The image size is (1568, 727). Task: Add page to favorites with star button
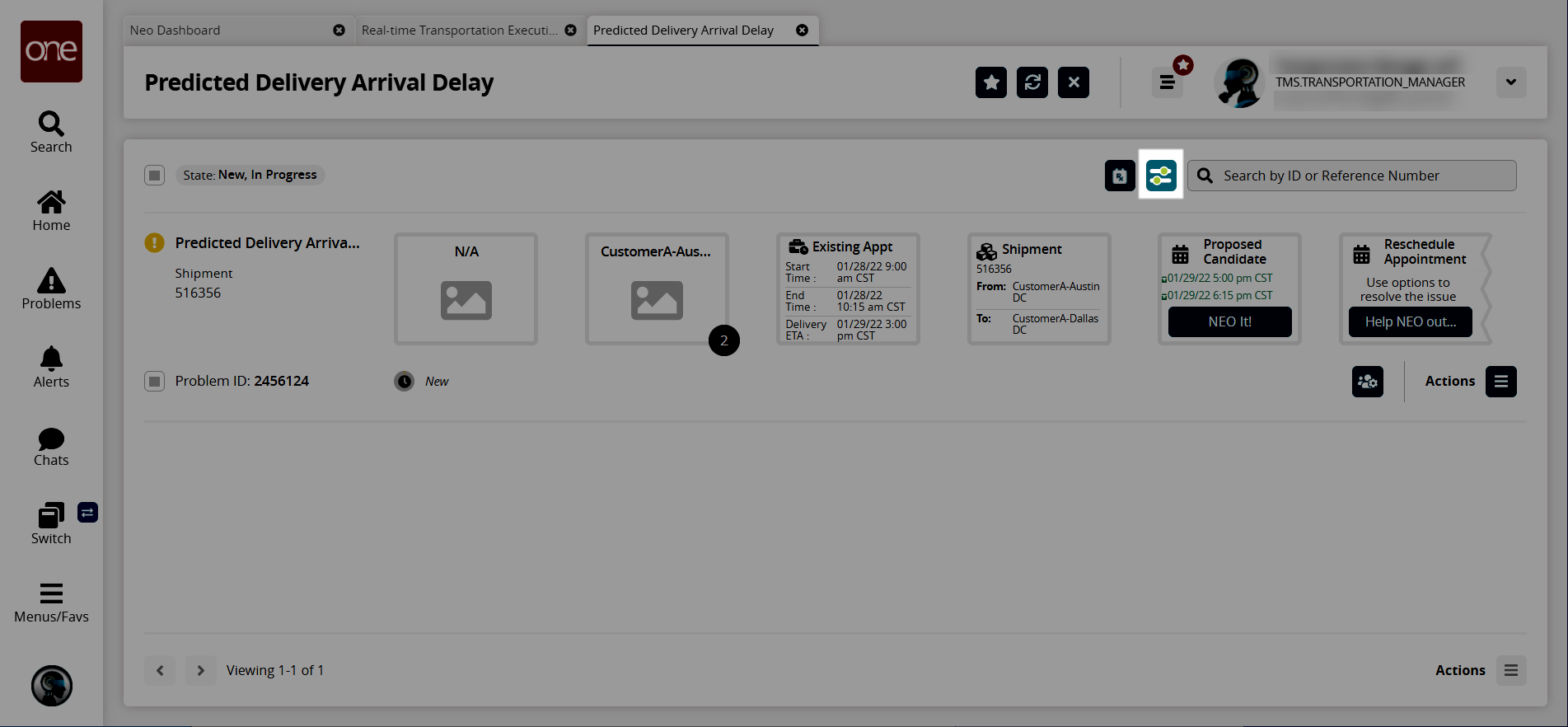[x=991, y=82]
